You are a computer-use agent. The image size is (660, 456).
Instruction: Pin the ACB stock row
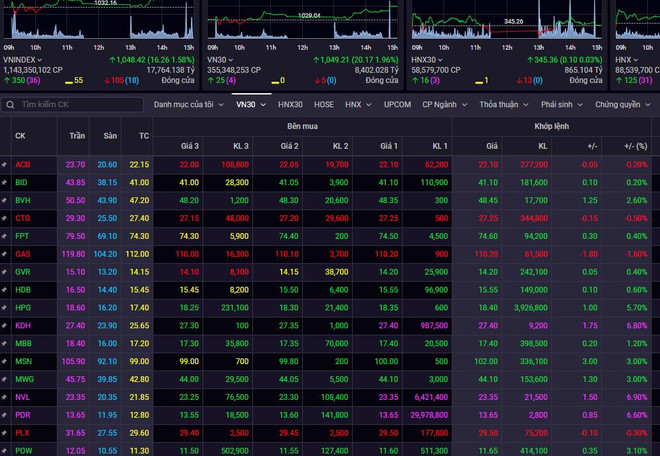(x=4, y=165)
